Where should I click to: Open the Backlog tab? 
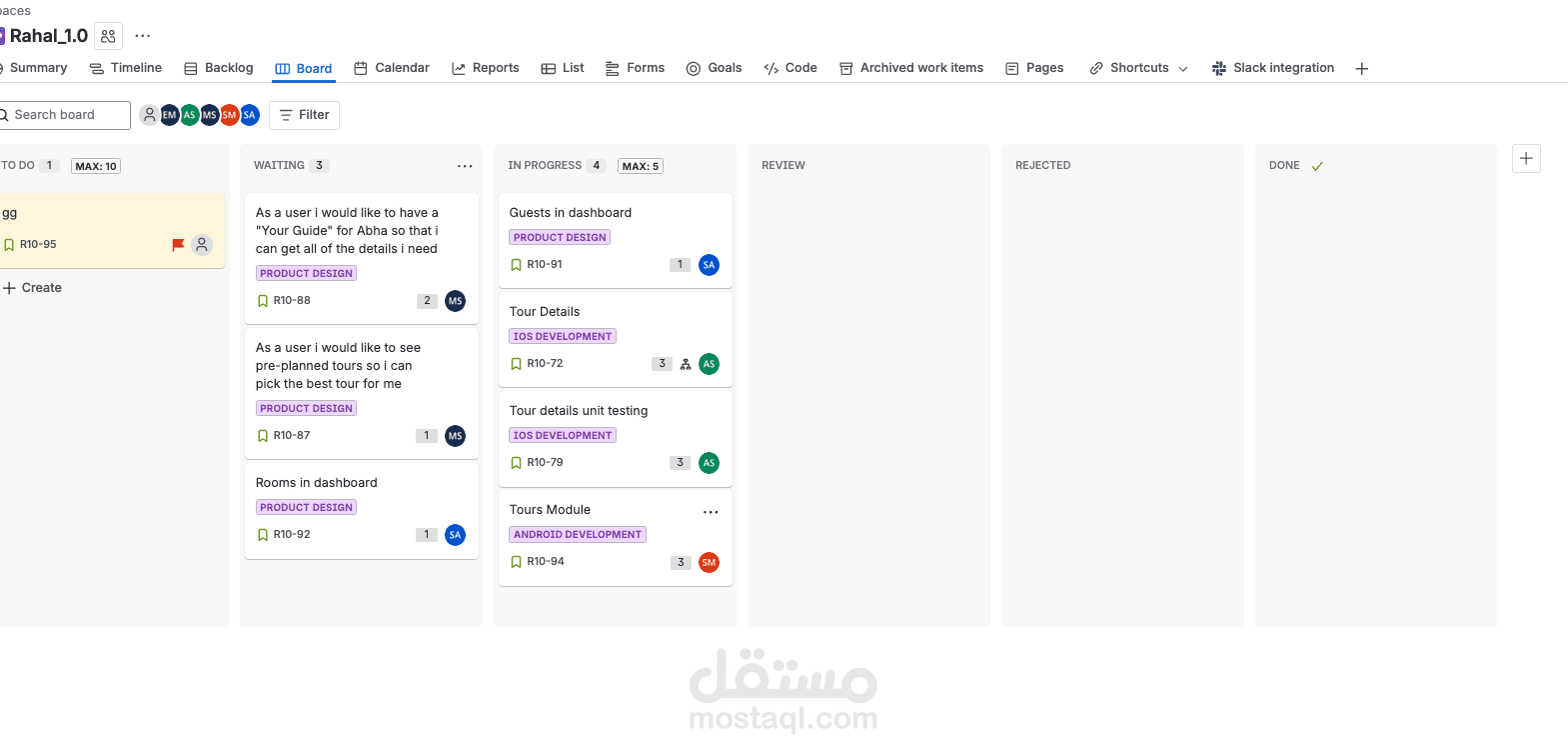tap(219, 68)
